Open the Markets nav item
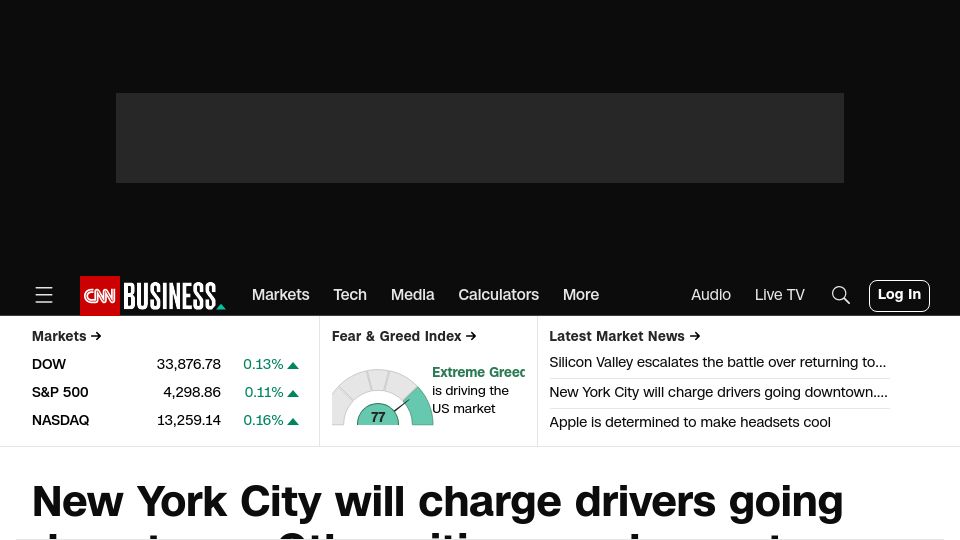The height and width of the screenshot is (540, 960). (x=280, y=294)
